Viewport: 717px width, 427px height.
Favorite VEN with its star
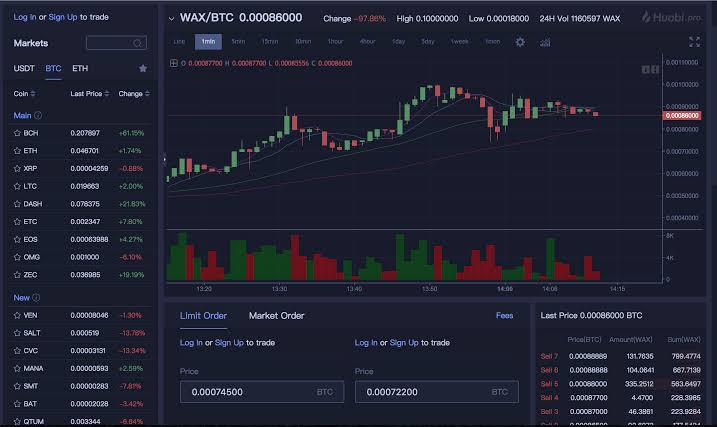(x=17, y=315)
